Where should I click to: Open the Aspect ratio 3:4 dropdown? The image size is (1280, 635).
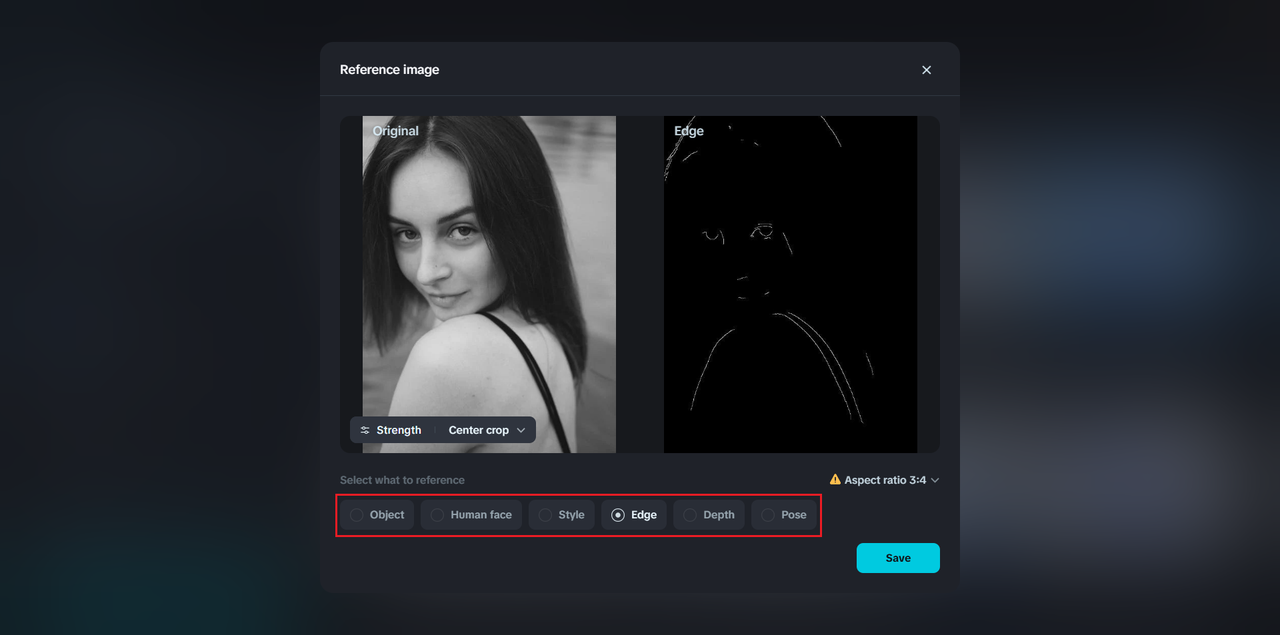[x=884, y=480]
